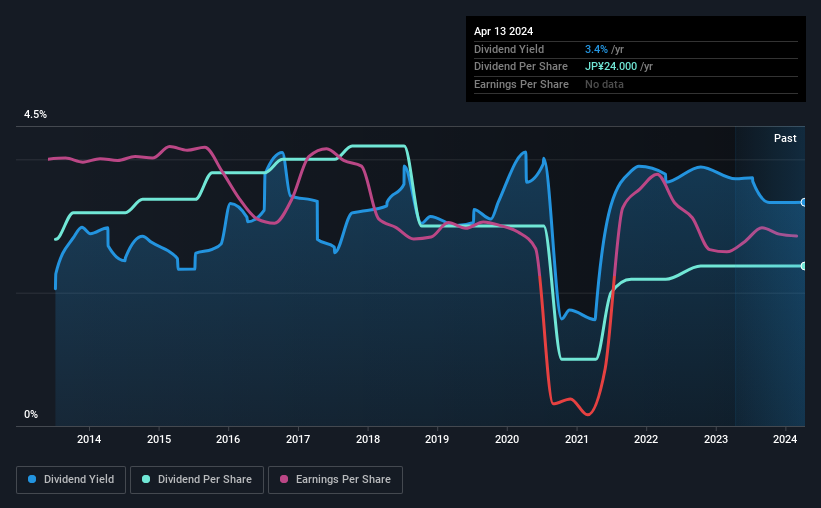This screenshot has width=821, height=508.
Task: Click the 2022 x-axis label
Action: (x=646, y=439)
